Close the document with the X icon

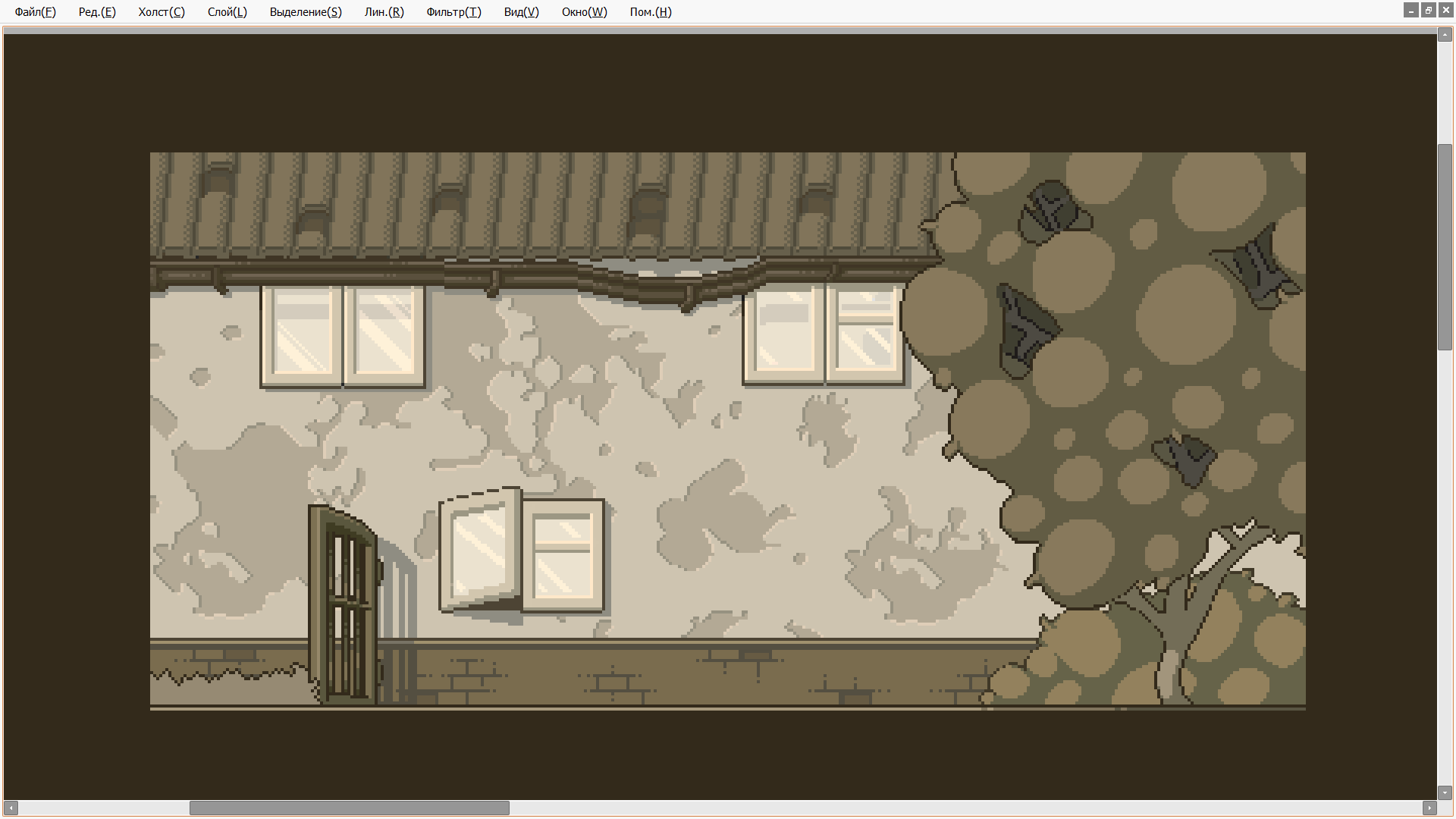1446,11
